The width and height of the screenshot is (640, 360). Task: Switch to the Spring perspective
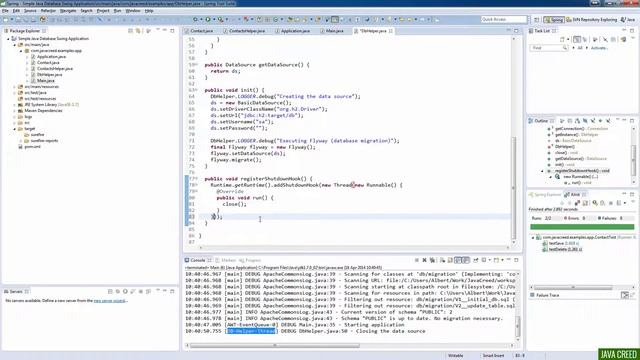click(554, 19)
